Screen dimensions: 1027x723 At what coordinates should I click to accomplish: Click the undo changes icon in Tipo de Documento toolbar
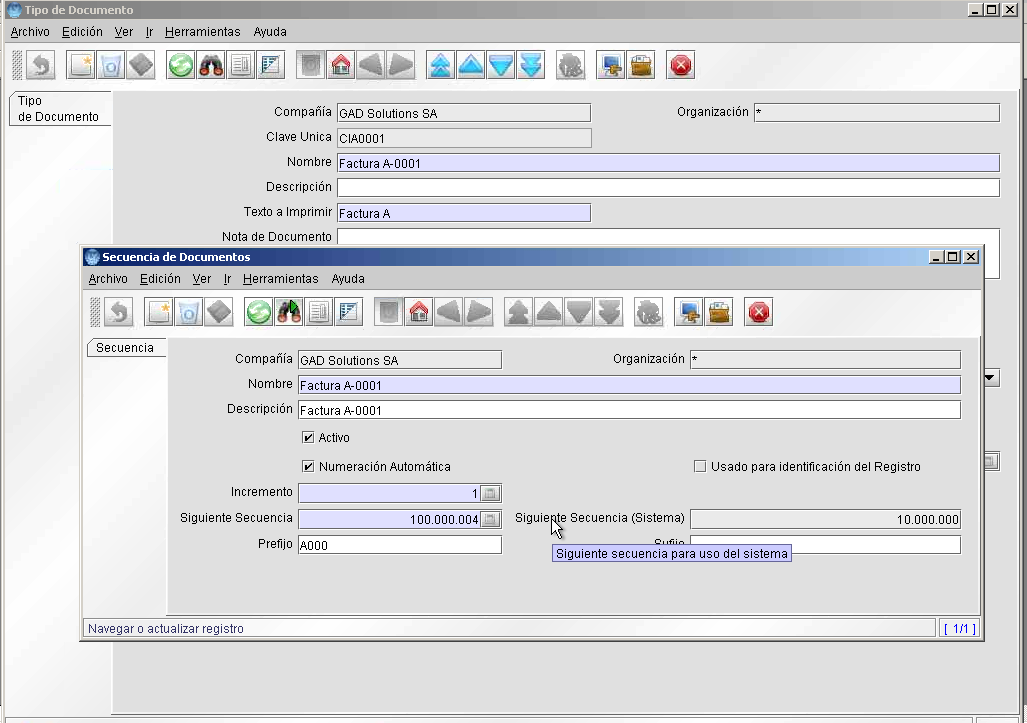tap(41, 65)
